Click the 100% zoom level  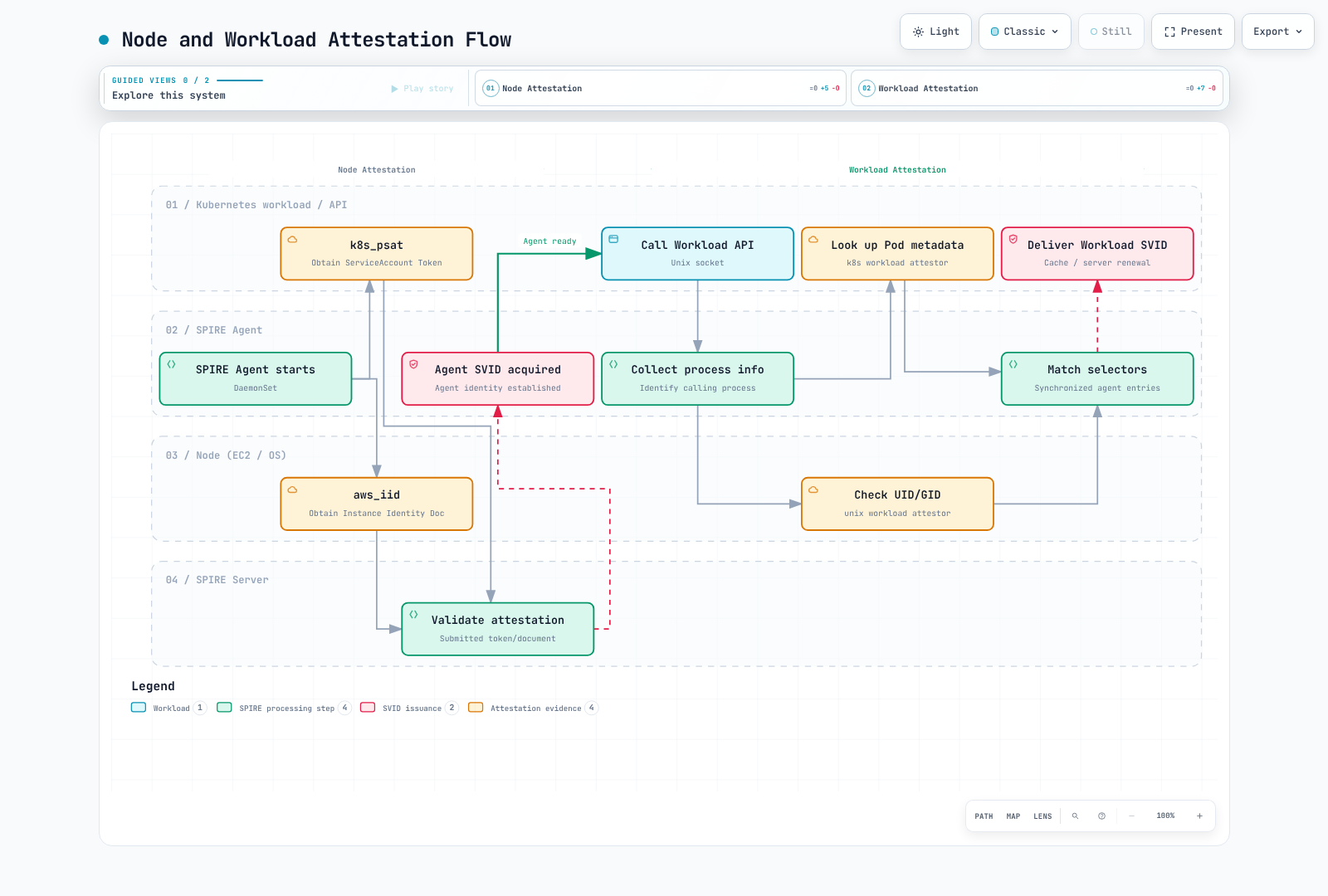pos(1165,816)
